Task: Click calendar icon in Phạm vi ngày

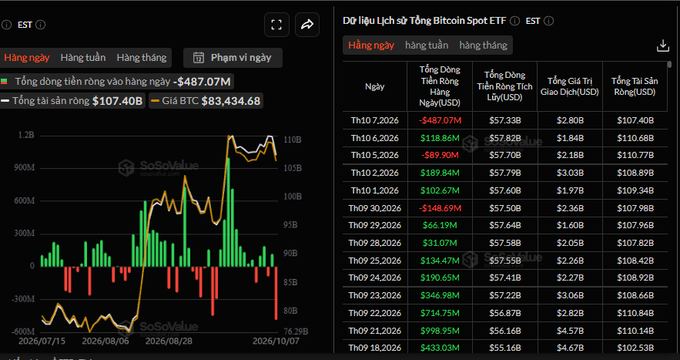Action: [198, 58]
